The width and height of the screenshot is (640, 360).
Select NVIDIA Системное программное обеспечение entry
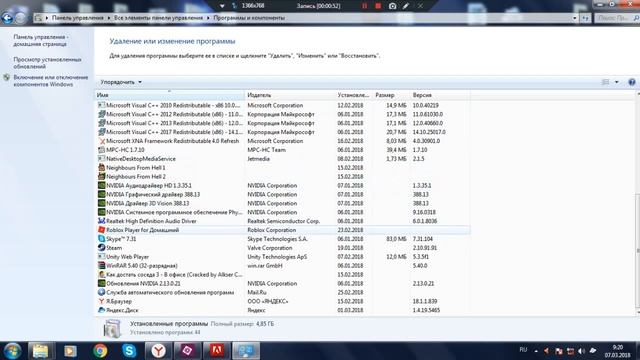(x=282, y=212)
